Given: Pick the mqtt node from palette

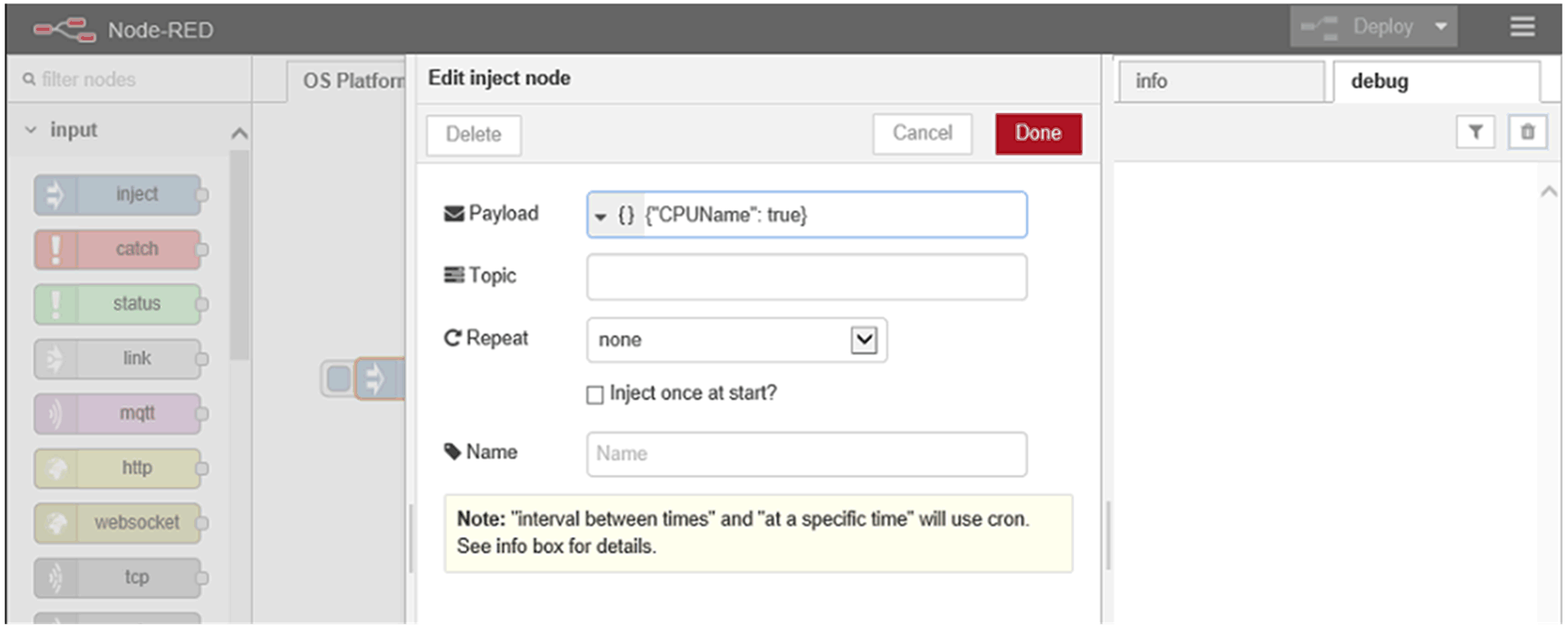Looking at the screenshot, I should tap(119, 413).
